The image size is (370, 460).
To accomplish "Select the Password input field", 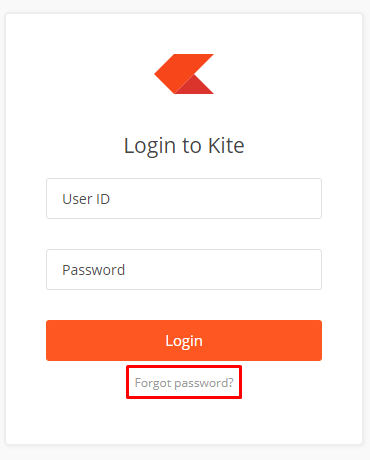I will point(184,269).
